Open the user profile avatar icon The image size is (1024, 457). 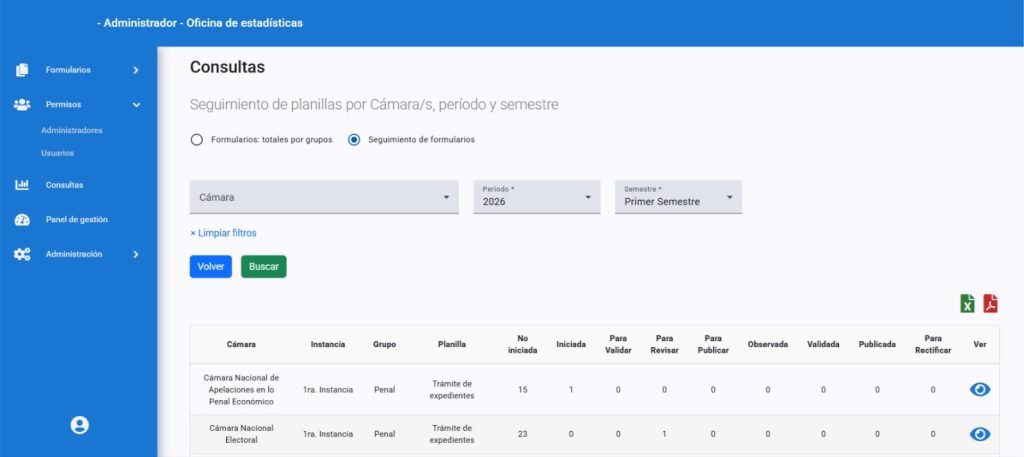(x=80, y=425)
